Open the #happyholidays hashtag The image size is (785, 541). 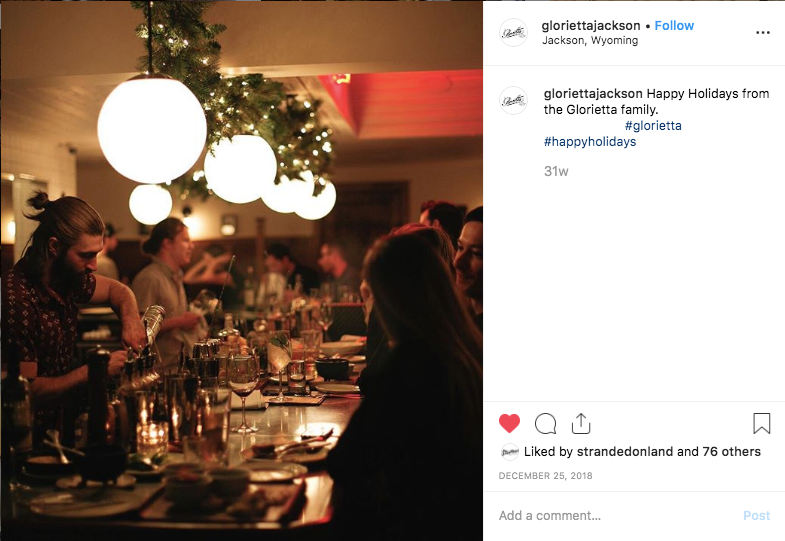pyautogui.click(x=590, y=142)
